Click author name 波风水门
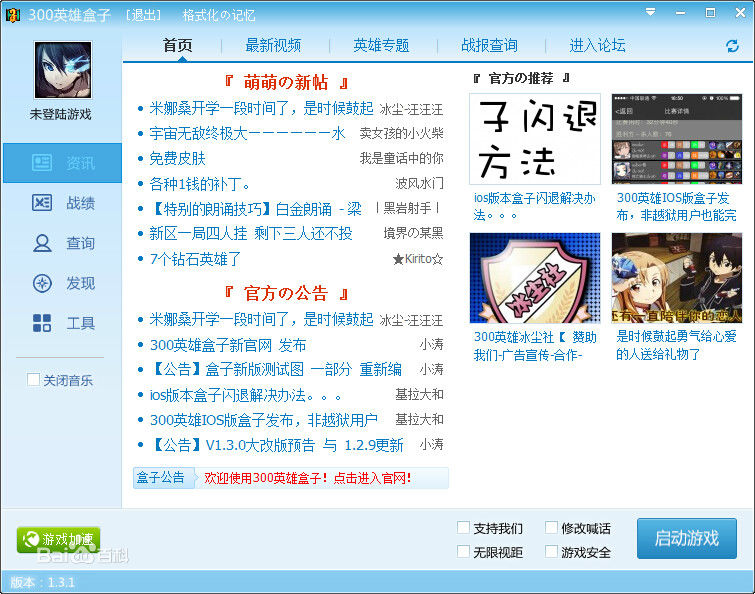Screen dimensions: 755x594 [419, 183]
